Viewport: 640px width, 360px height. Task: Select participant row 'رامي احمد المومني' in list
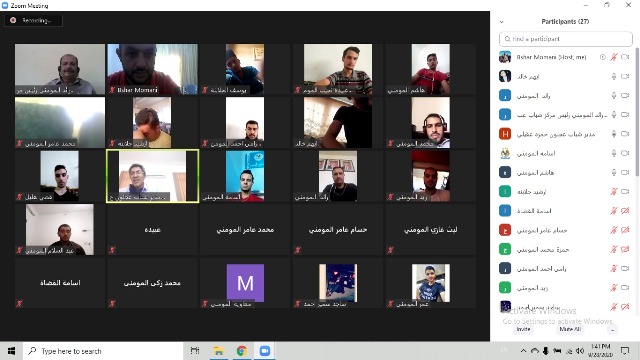[565, 269]
